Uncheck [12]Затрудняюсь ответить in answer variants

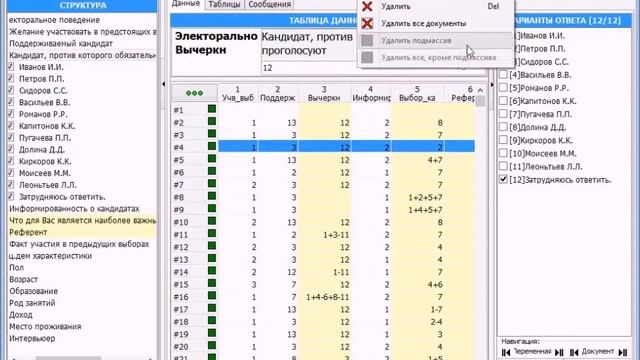click(503, 179)
